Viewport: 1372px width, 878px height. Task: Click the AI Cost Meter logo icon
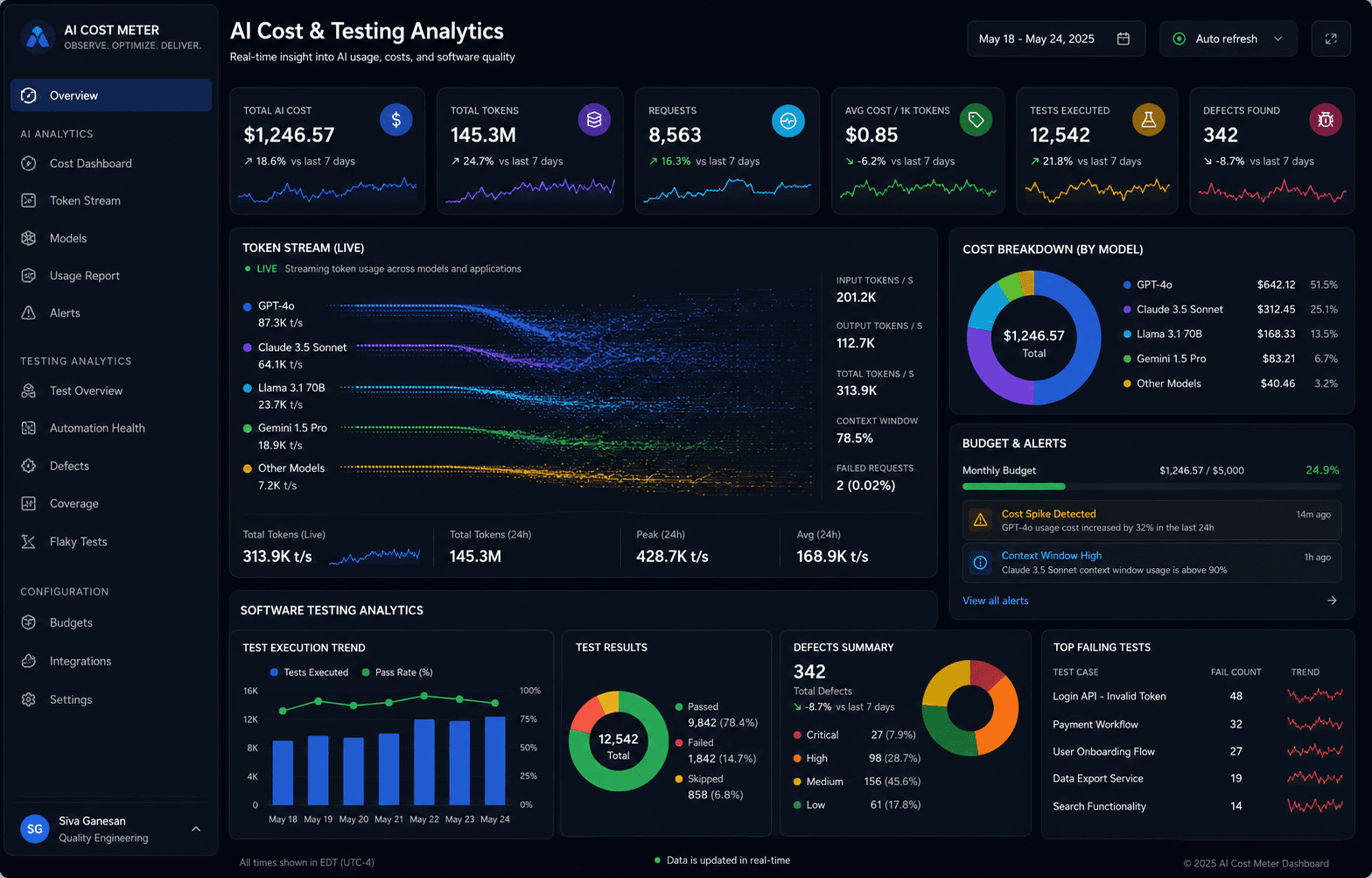click(37, 37)
